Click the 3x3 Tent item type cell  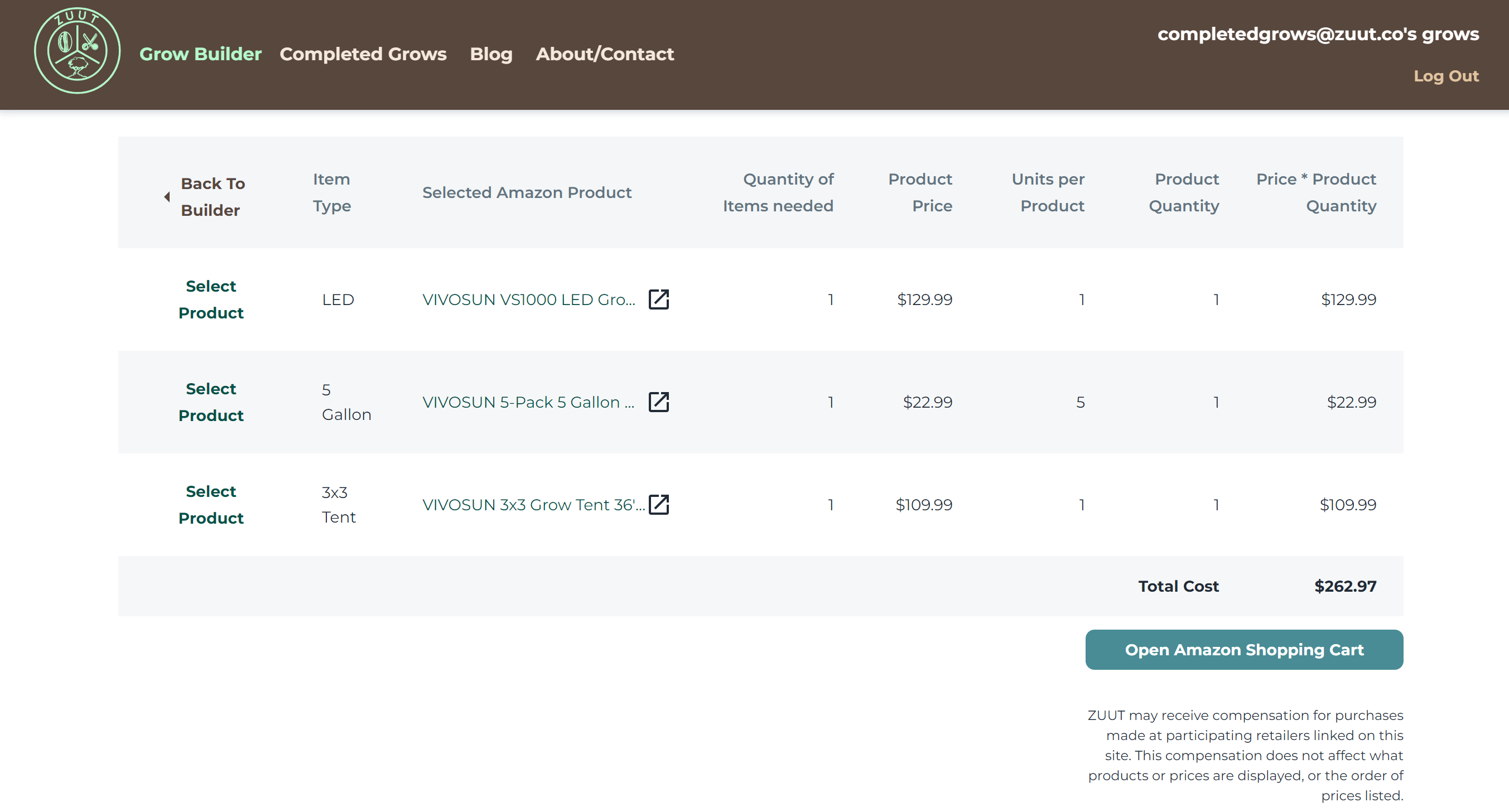(x=339, y=504)
